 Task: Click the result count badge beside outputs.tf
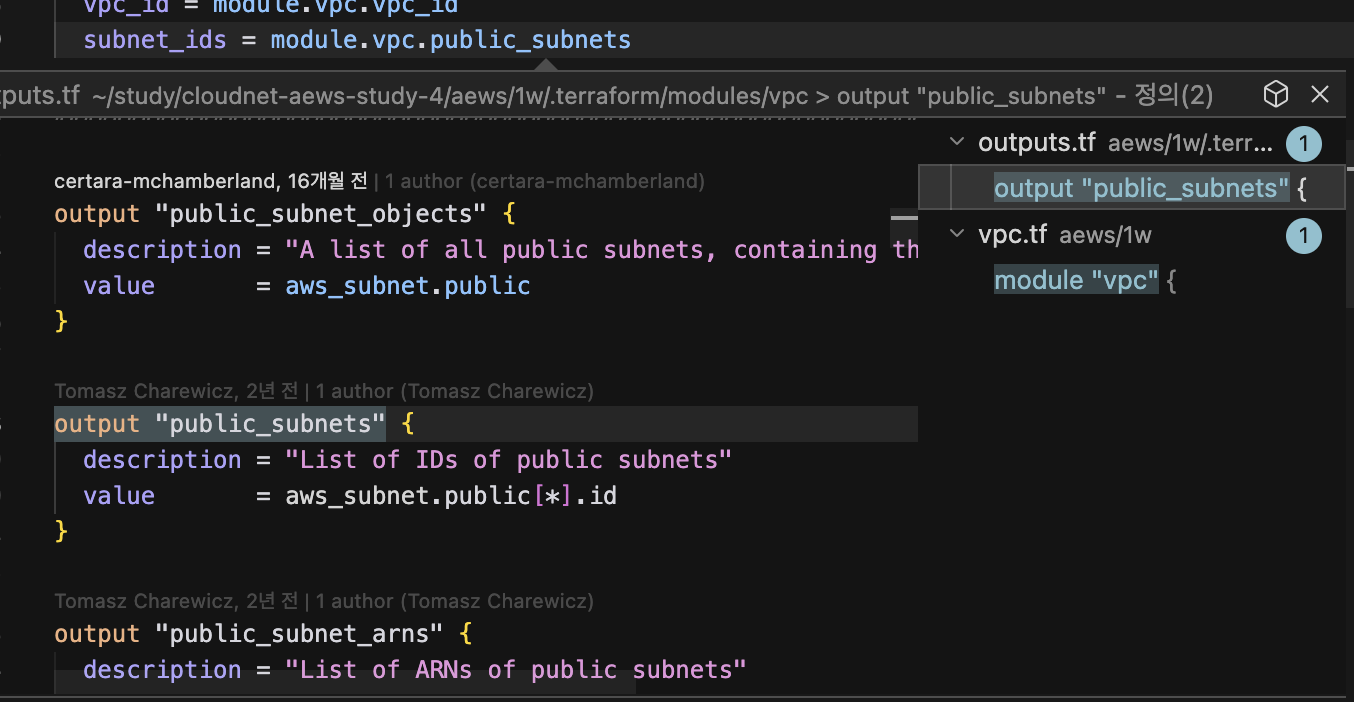click(1304, 143)
